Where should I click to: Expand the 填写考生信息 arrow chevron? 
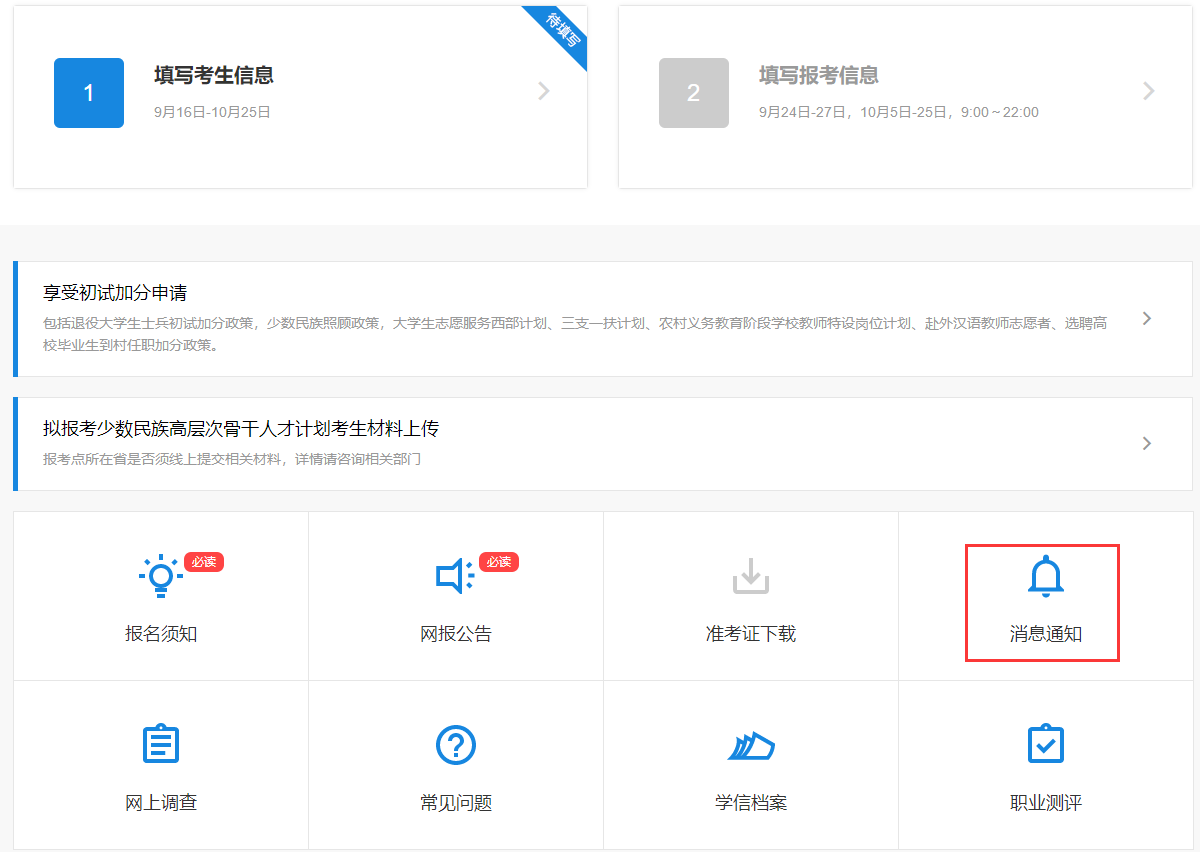[x=544, y=91]
